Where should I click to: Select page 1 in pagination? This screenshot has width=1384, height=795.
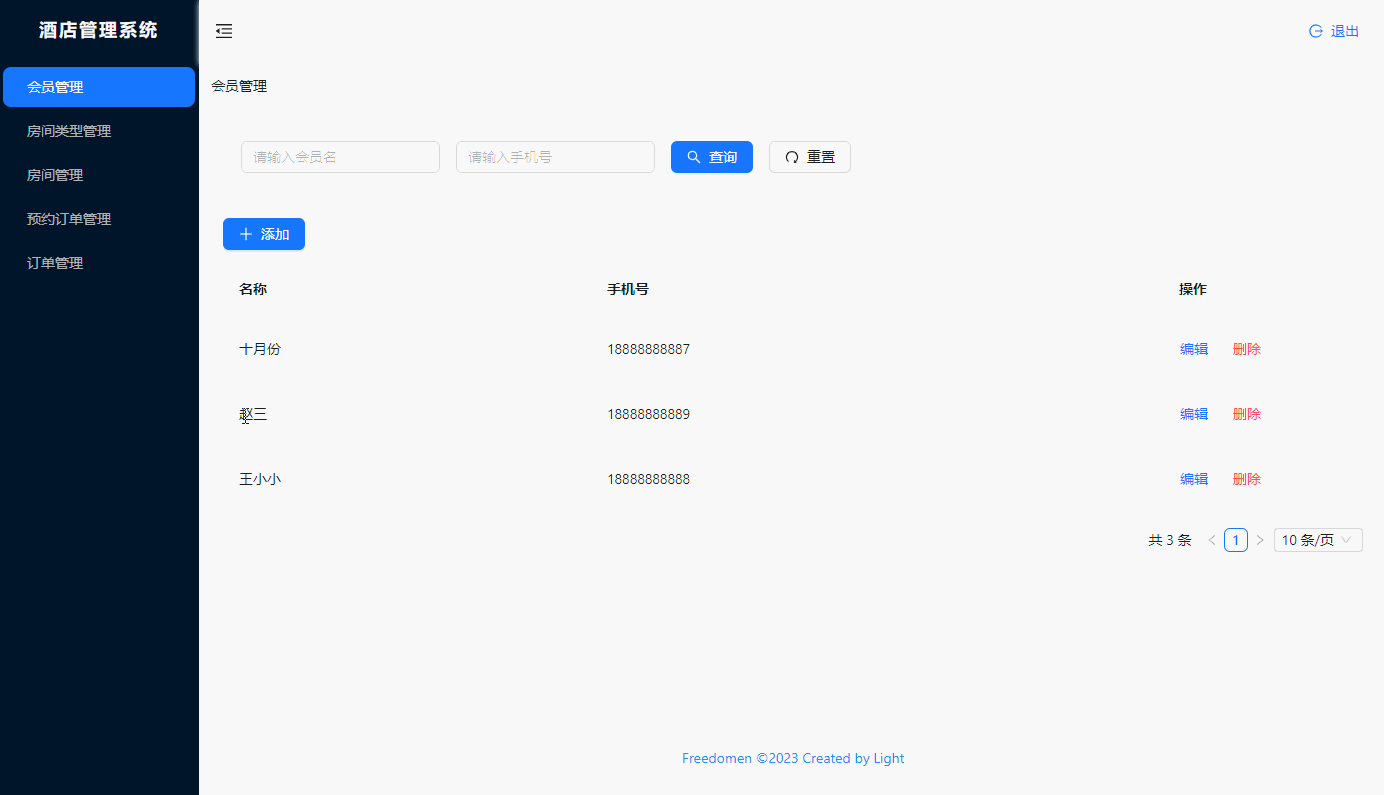[x=1236, y=540]
